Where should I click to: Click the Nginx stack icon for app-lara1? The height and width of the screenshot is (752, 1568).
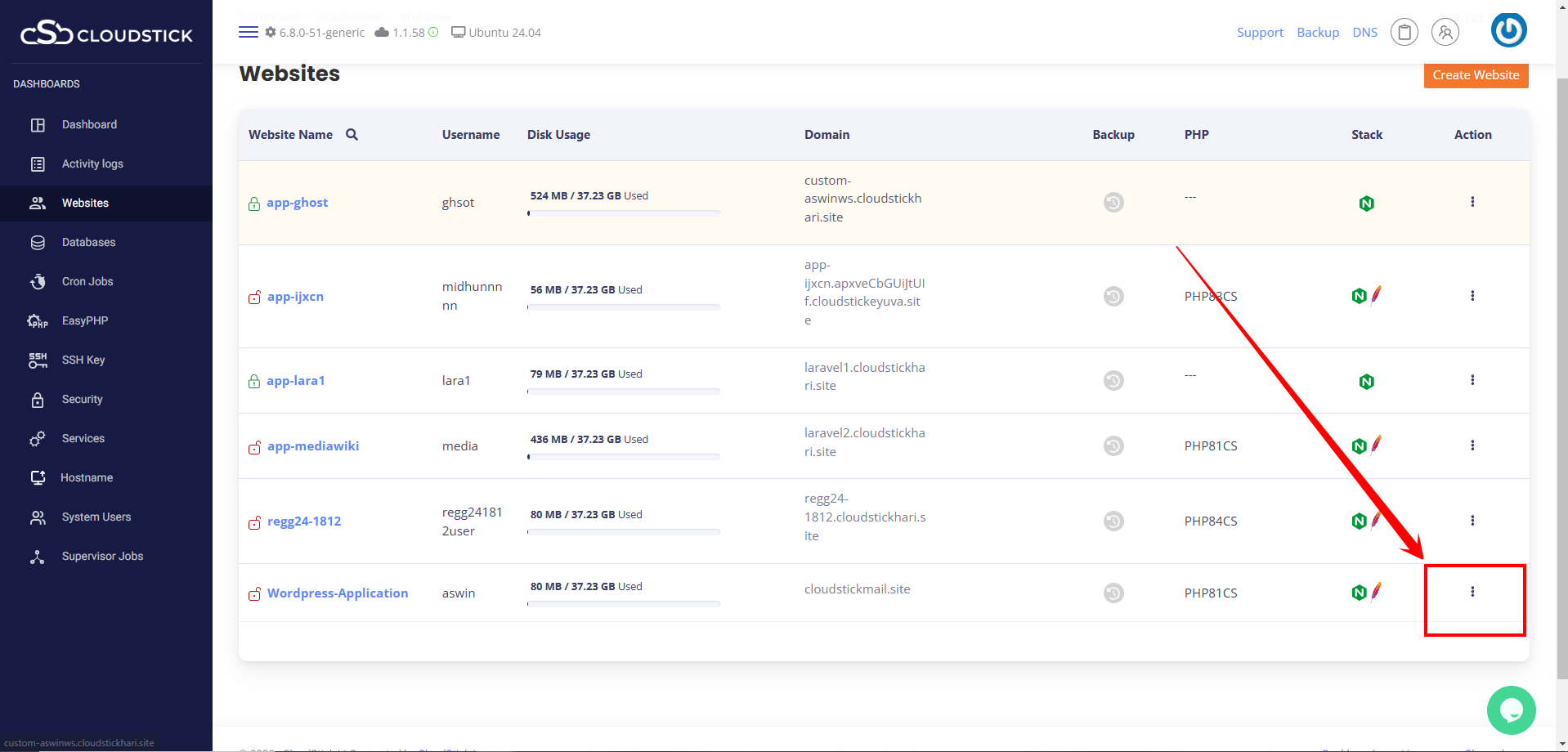pos(1366,382)
